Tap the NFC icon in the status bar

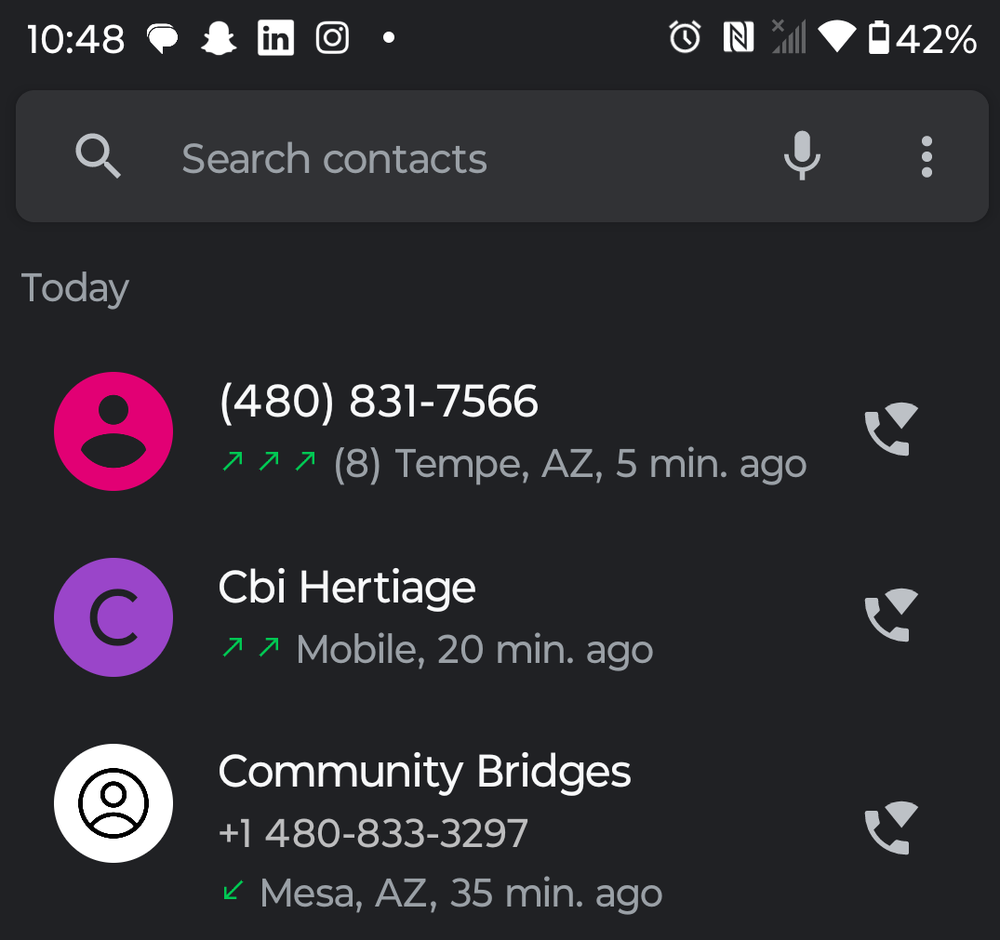[738, 38]
